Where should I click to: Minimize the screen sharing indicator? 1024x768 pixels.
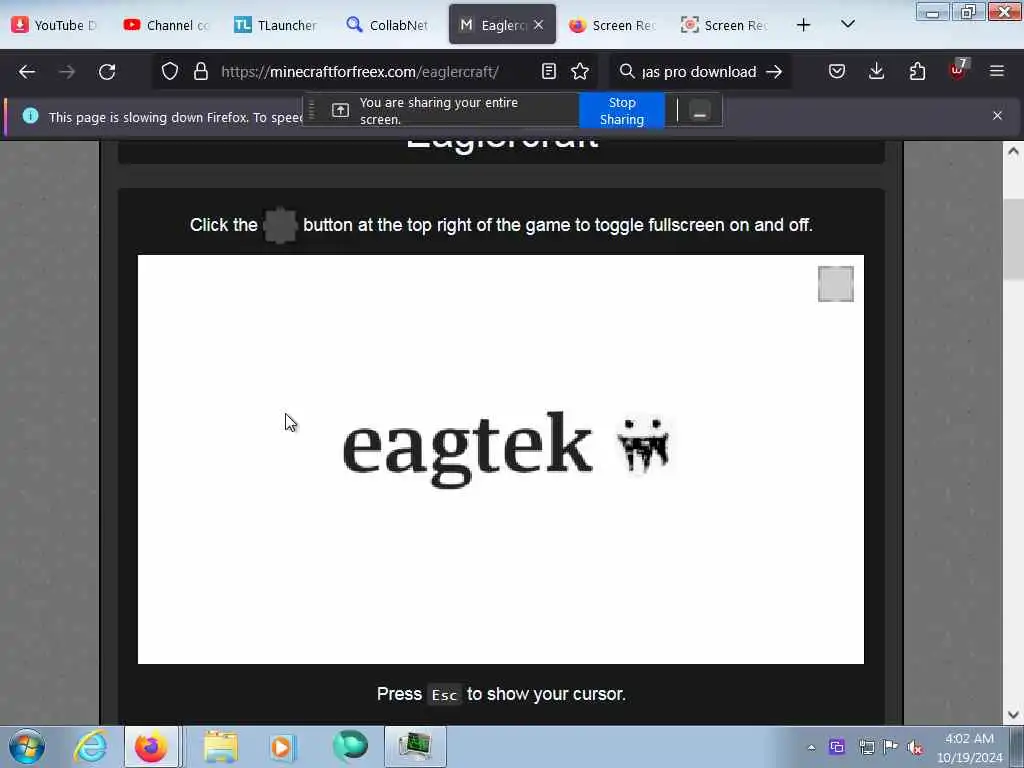699,110
